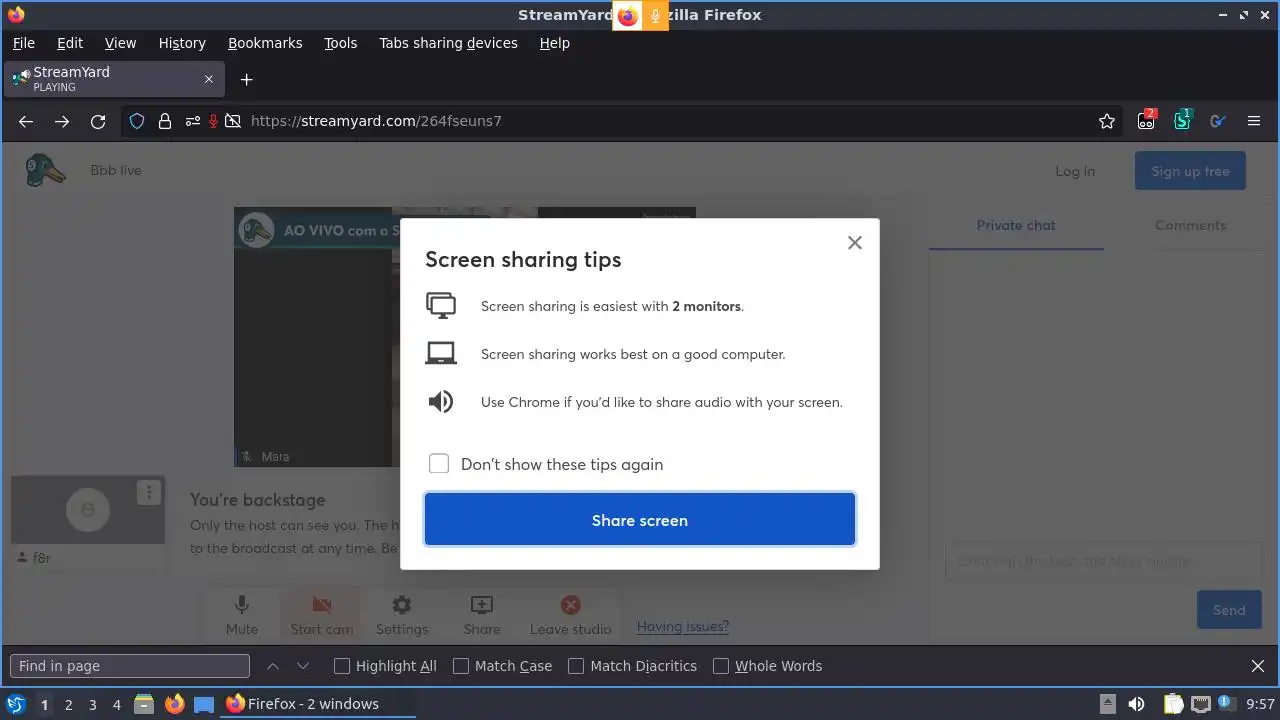
Task: Enable Match Case checkbox
Action: coord(461,666)
